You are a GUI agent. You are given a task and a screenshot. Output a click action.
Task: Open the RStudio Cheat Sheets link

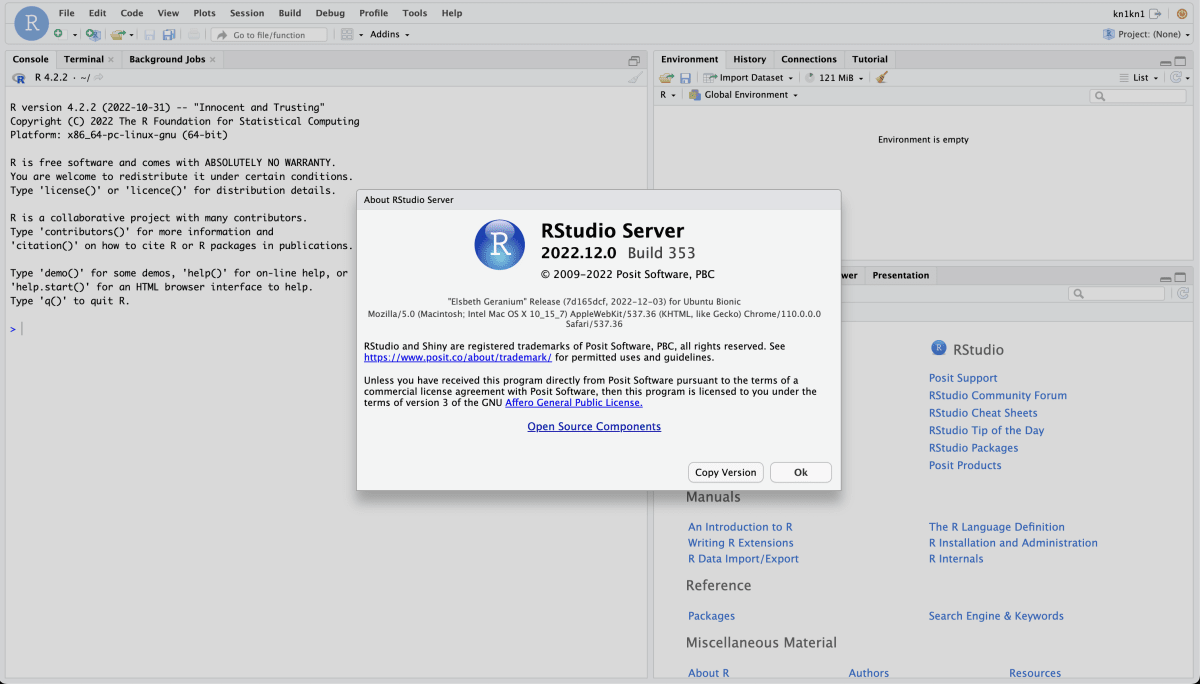pos(983,413)
